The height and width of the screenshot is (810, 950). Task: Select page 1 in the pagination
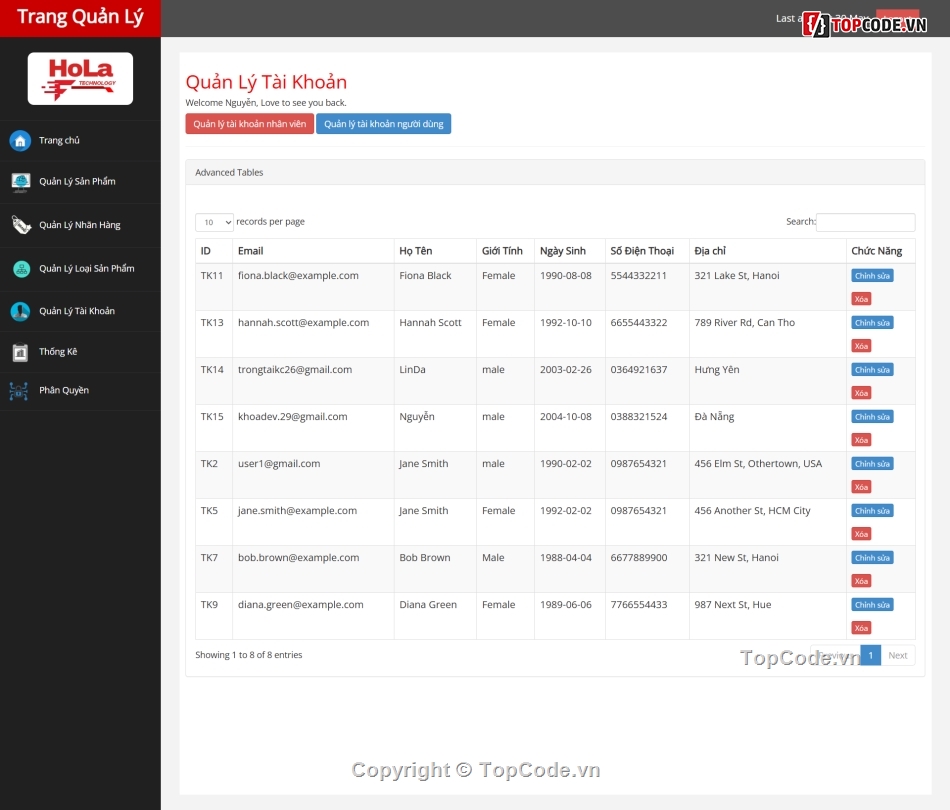[x=870, y=655]
